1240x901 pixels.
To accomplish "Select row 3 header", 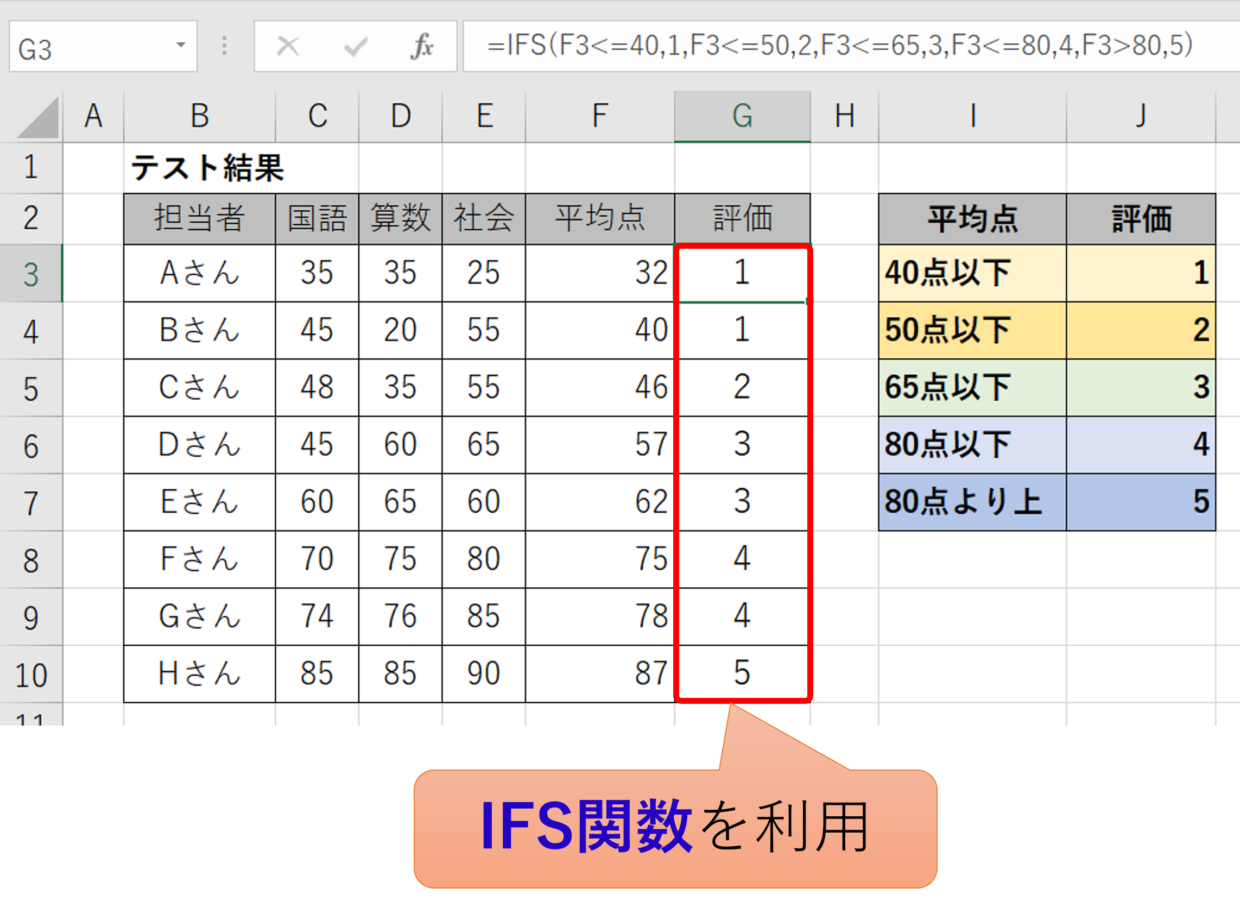I will [31, 273].
